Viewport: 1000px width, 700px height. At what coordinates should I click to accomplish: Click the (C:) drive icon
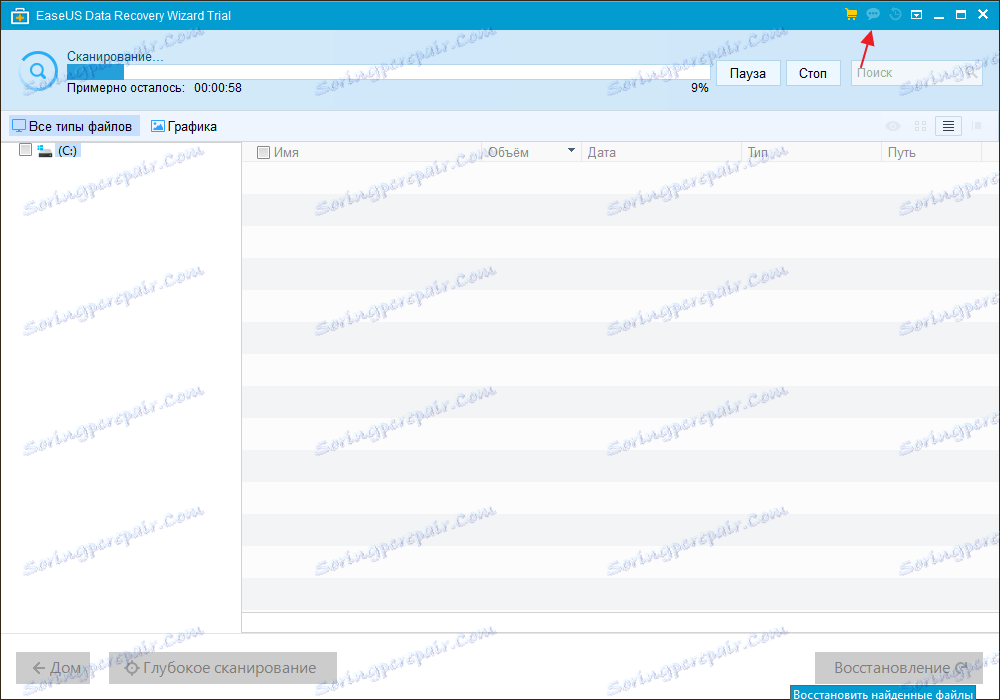45,150
